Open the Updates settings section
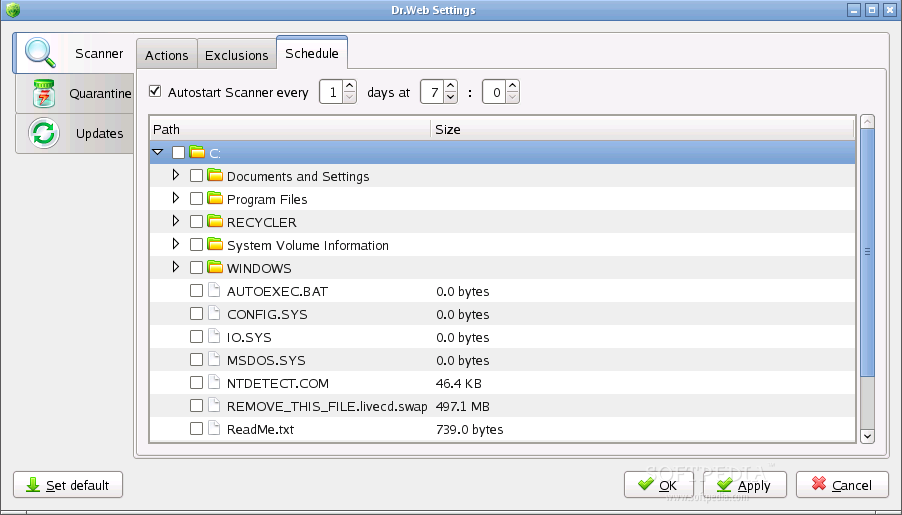Viewport: 902px width, 515px height. (x=75, y=133)
